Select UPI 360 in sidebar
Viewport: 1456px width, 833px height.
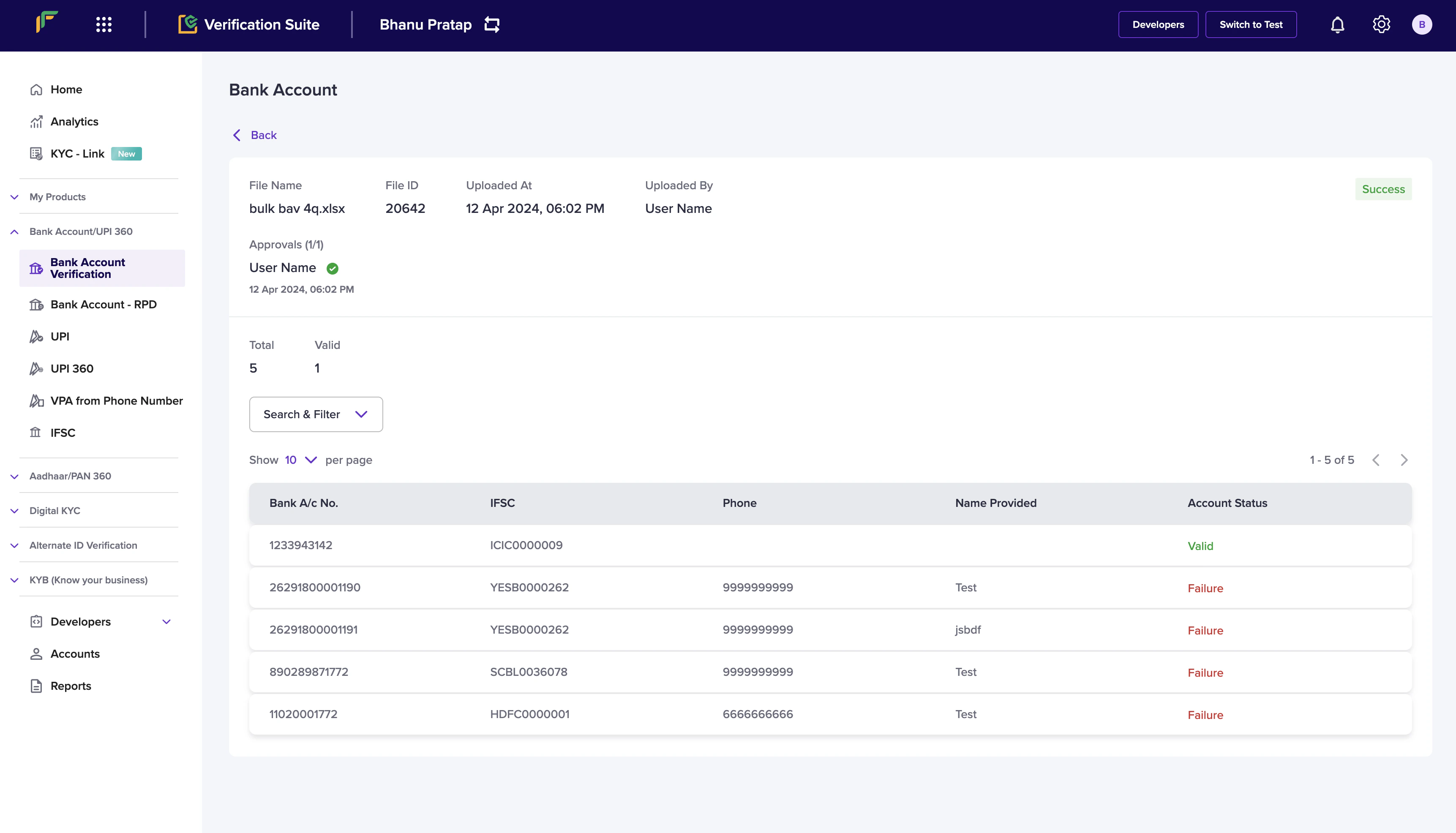[x=71, y=368]
